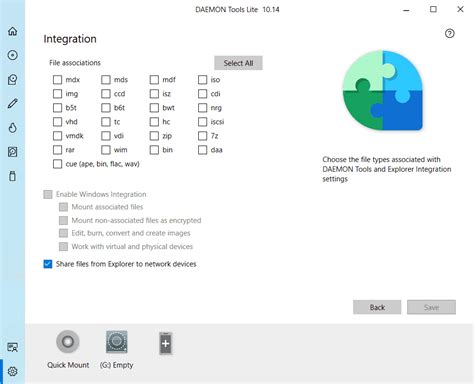Click the help question mark icon
This screenshot has width=474, height=384.
[x=449, y=33]
